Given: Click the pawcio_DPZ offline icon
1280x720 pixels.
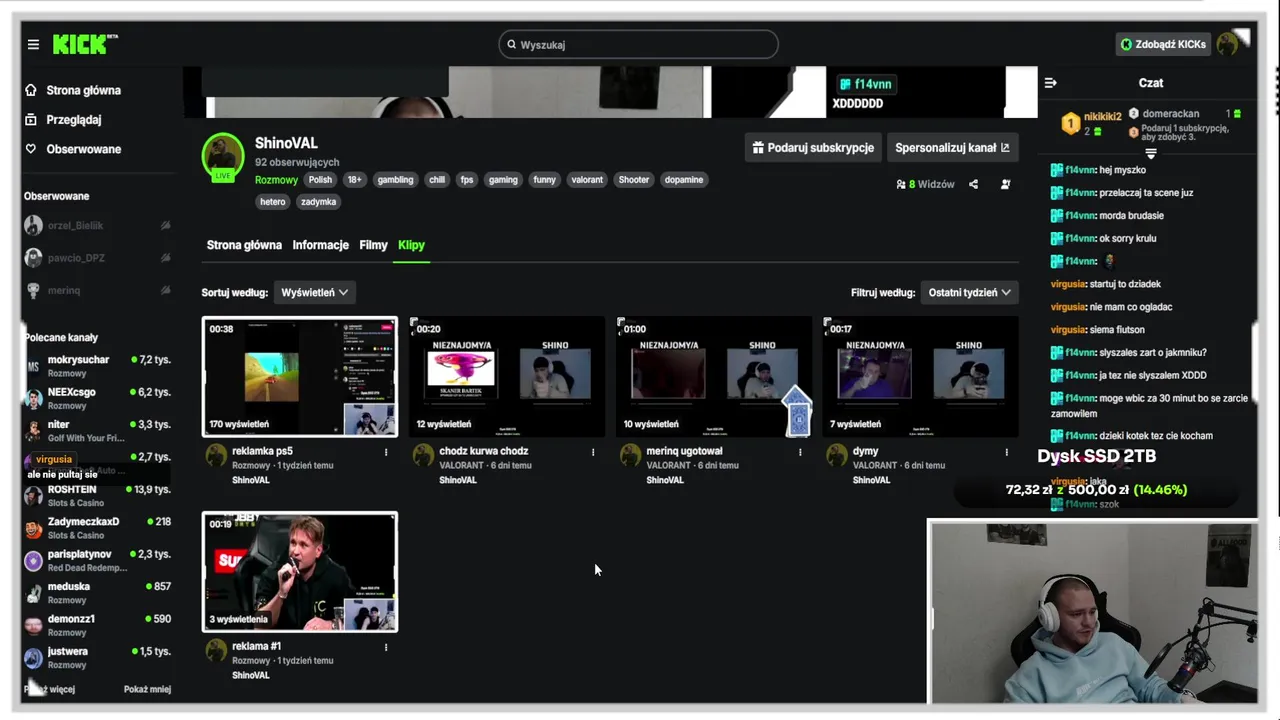Looking at the screenshot, I should point(165,258).
